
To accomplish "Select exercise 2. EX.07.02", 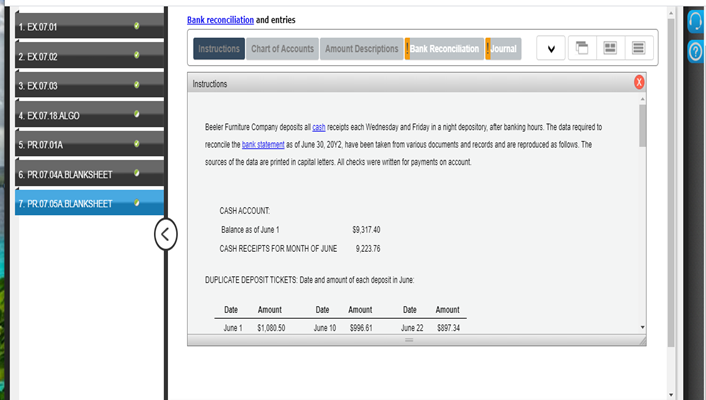I will (x=89, y=55).
